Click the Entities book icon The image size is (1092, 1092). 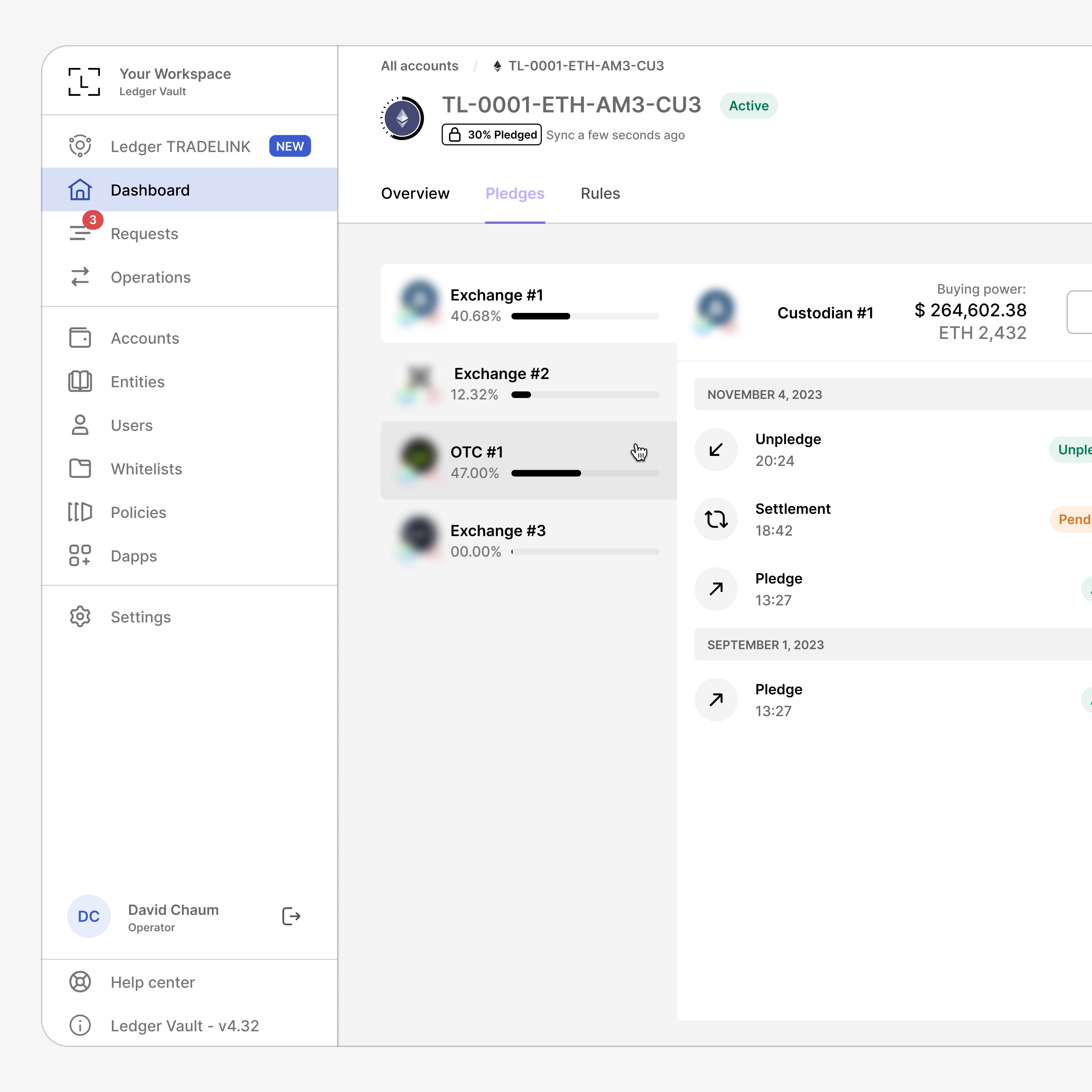[x=80, y=382]
